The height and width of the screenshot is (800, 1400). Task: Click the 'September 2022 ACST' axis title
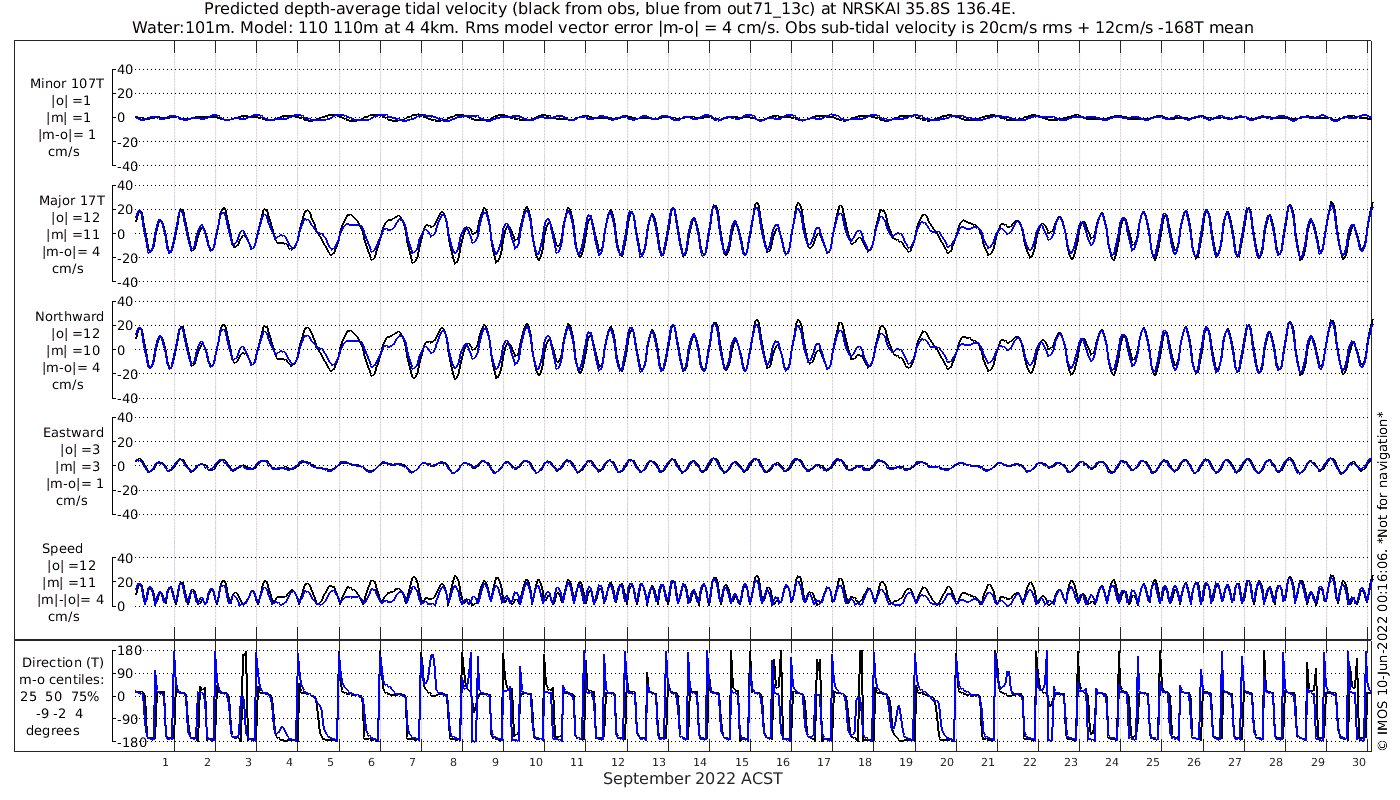692,779
